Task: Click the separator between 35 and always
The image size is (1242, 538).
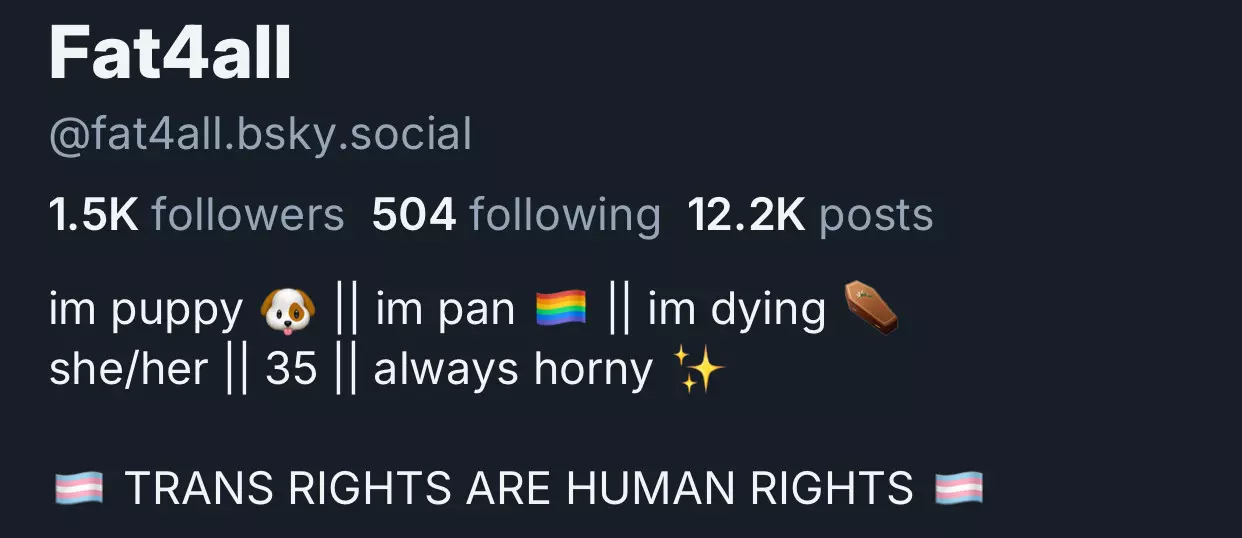Action: coord(345,371)
